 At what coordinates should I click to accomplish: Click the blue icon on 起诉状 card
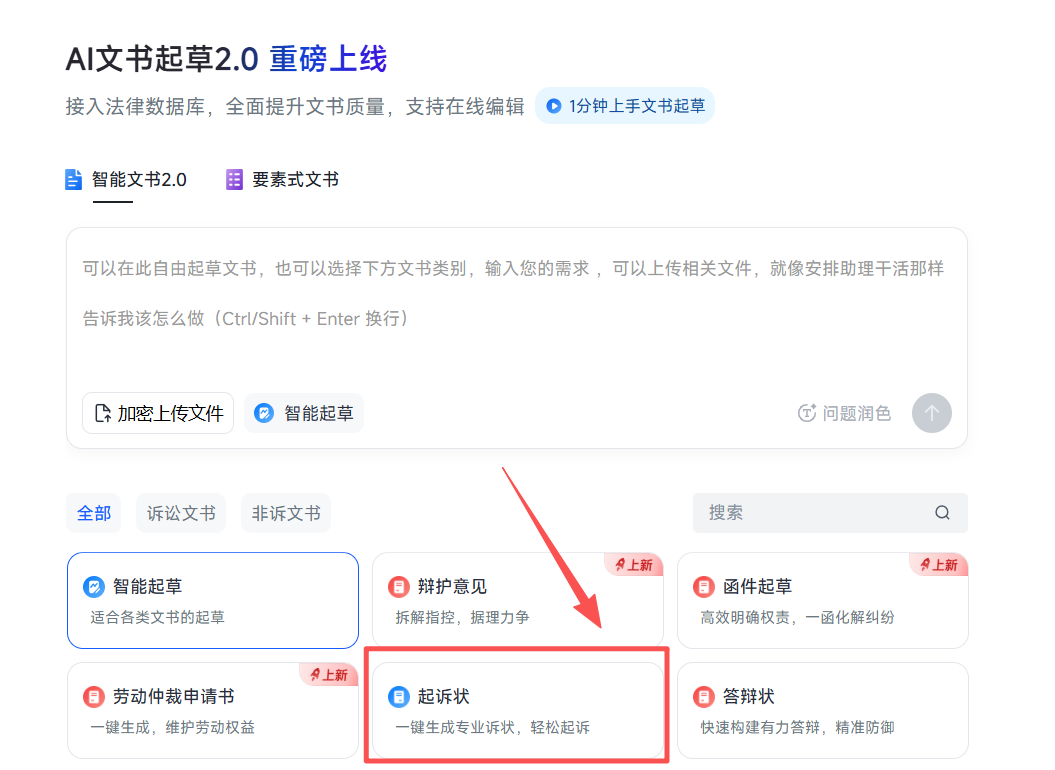[x=399, y=697]
